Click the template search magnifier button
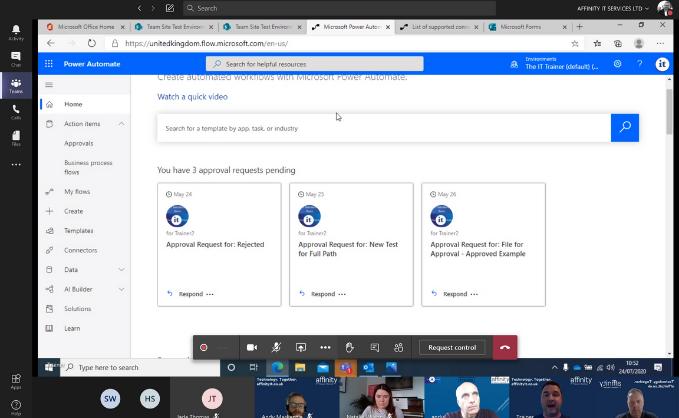This screenshot has width=679, height=418. tap(625, 128)
